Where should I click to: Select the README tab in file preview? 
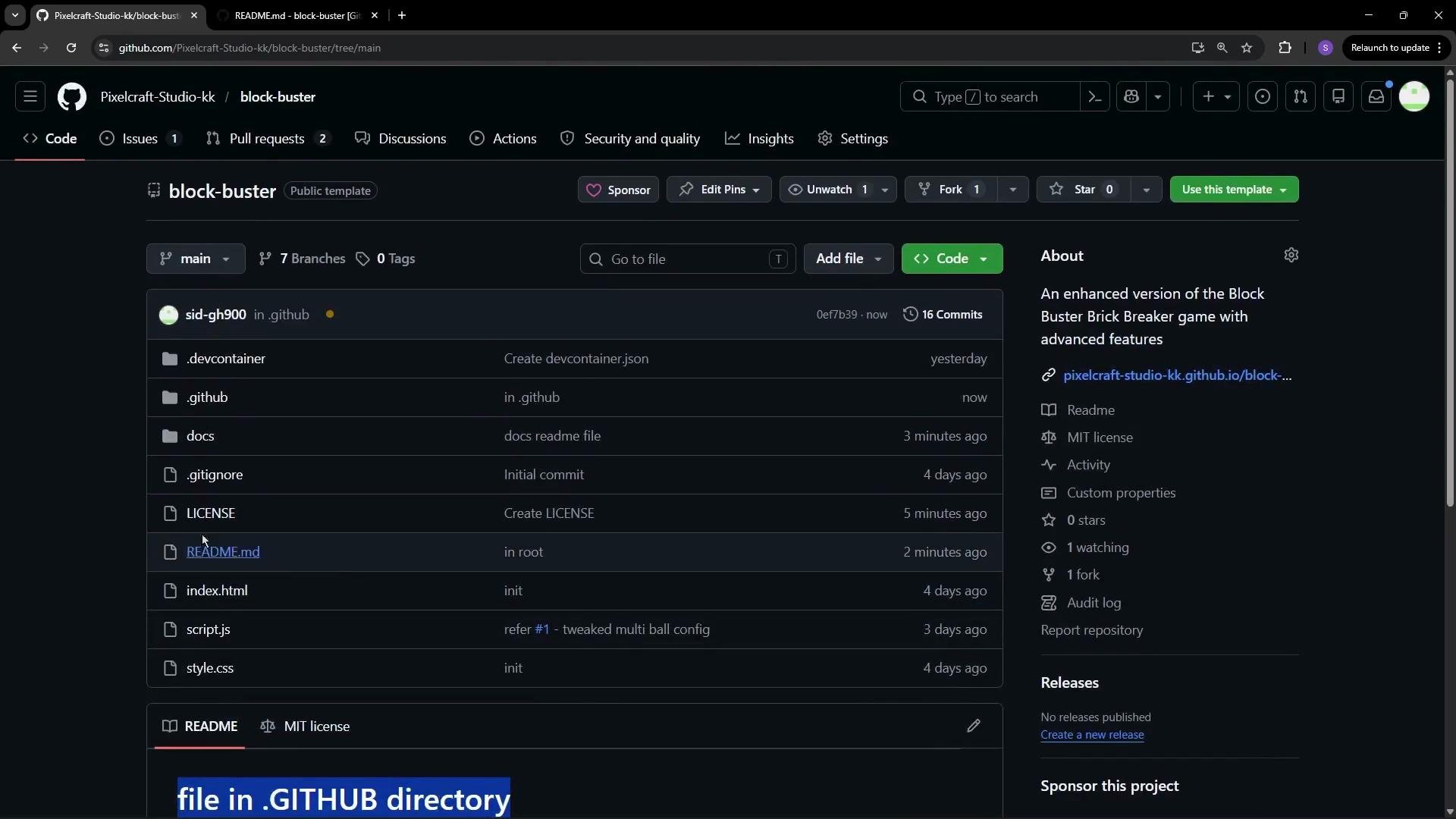coord(200,726)
